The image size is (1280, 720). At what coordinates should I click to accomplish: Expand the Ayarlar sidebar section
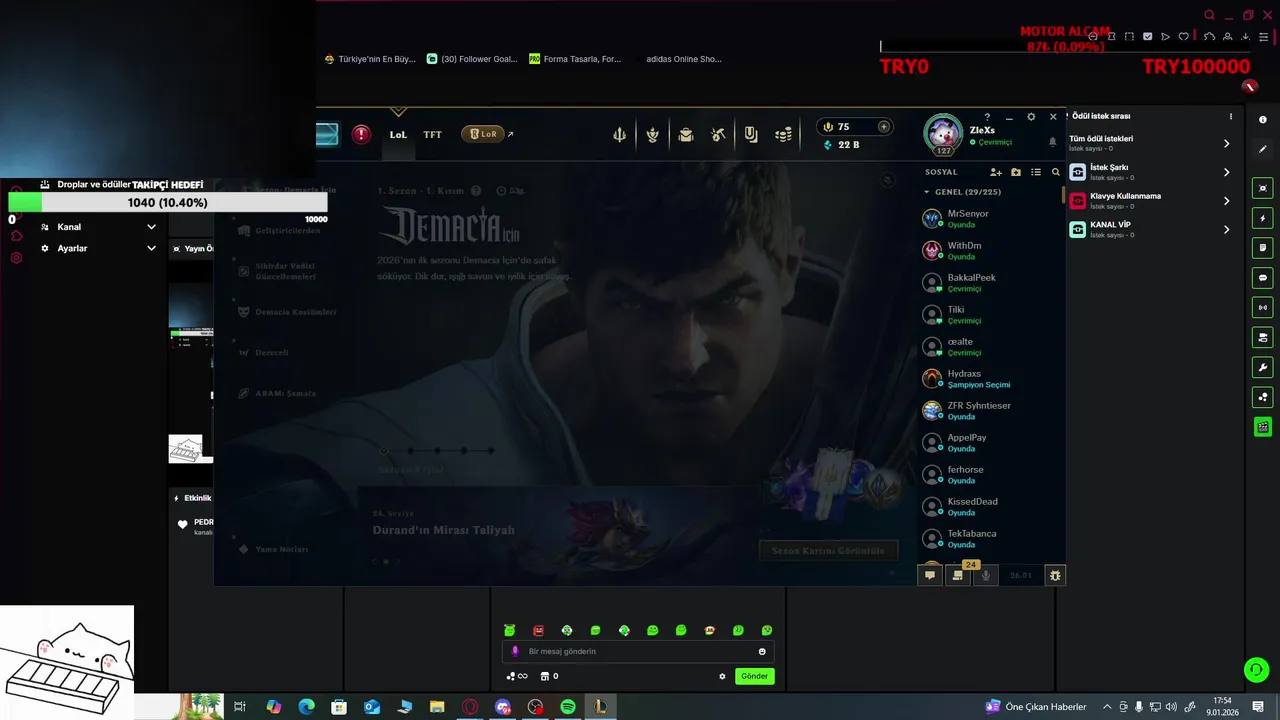(151, 248)
